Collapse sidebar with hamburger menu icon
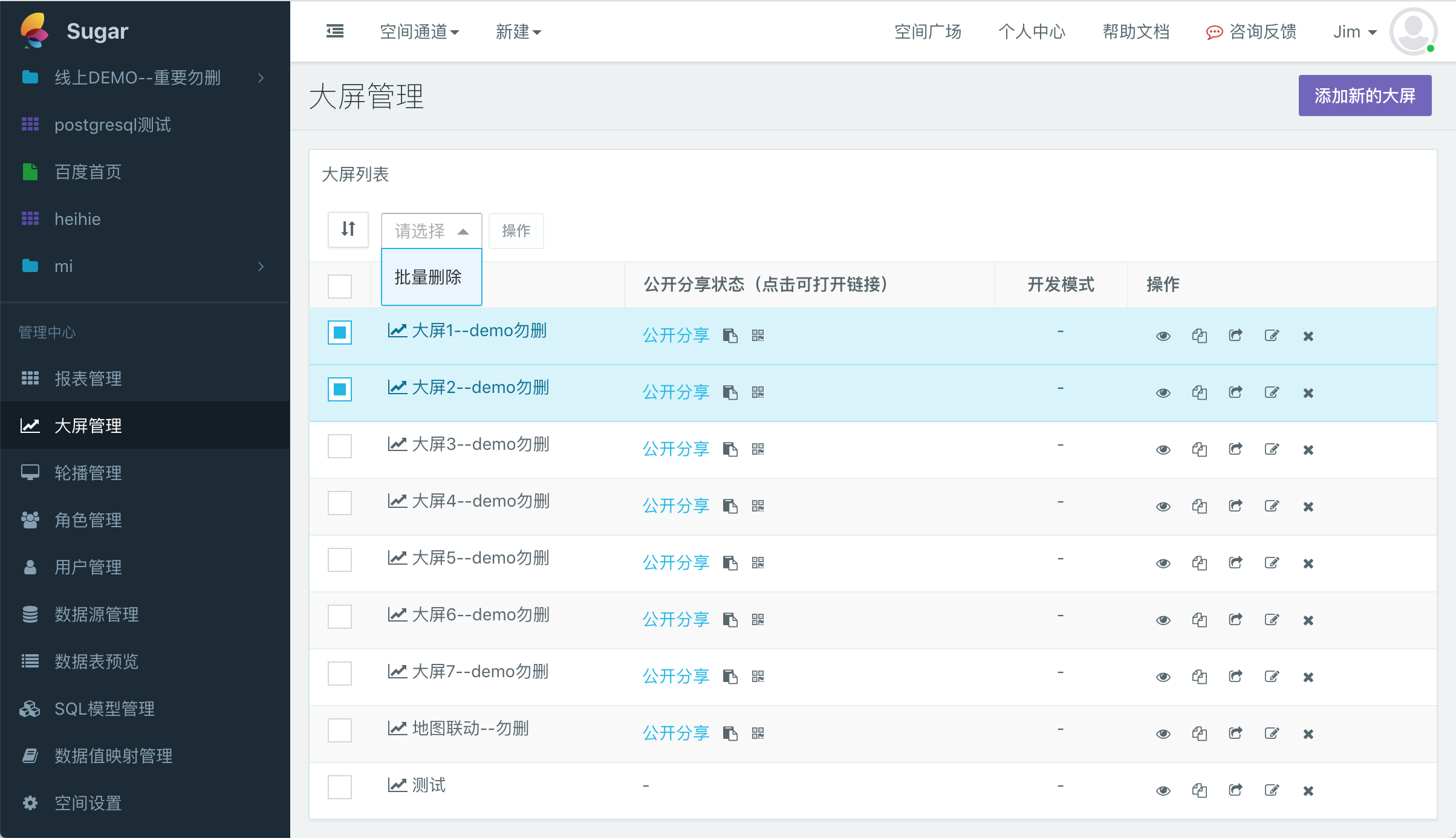 (335, 31)
